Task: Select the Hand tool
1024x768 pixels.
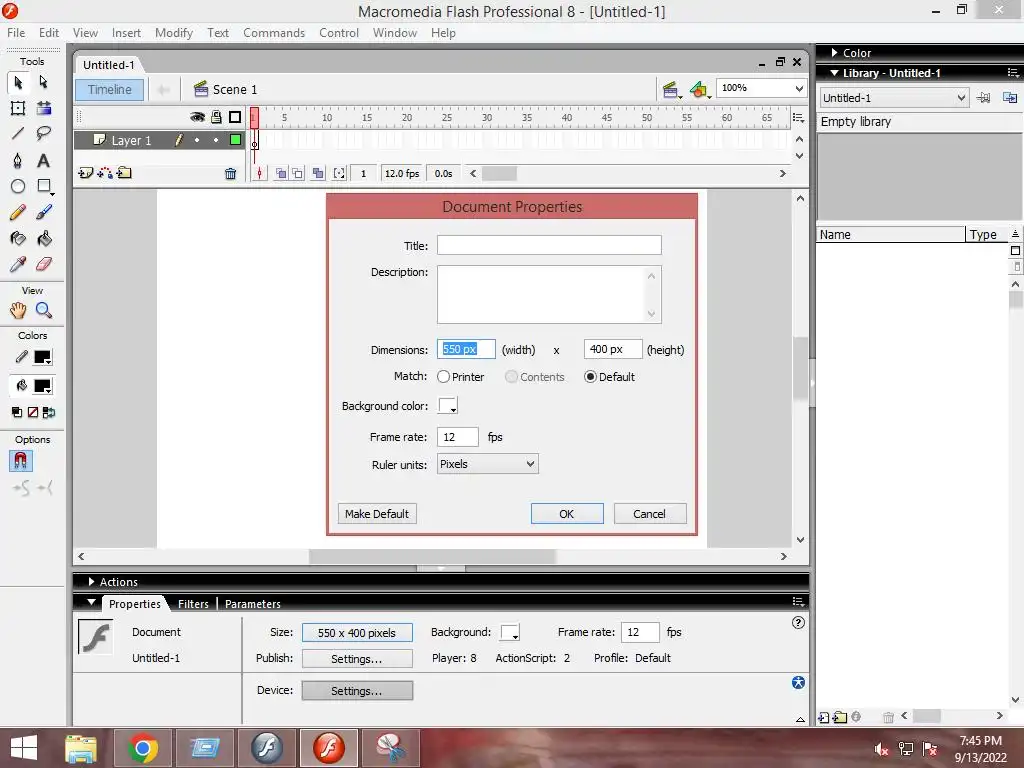Action: pyautogui.click(x=18, y=310)
